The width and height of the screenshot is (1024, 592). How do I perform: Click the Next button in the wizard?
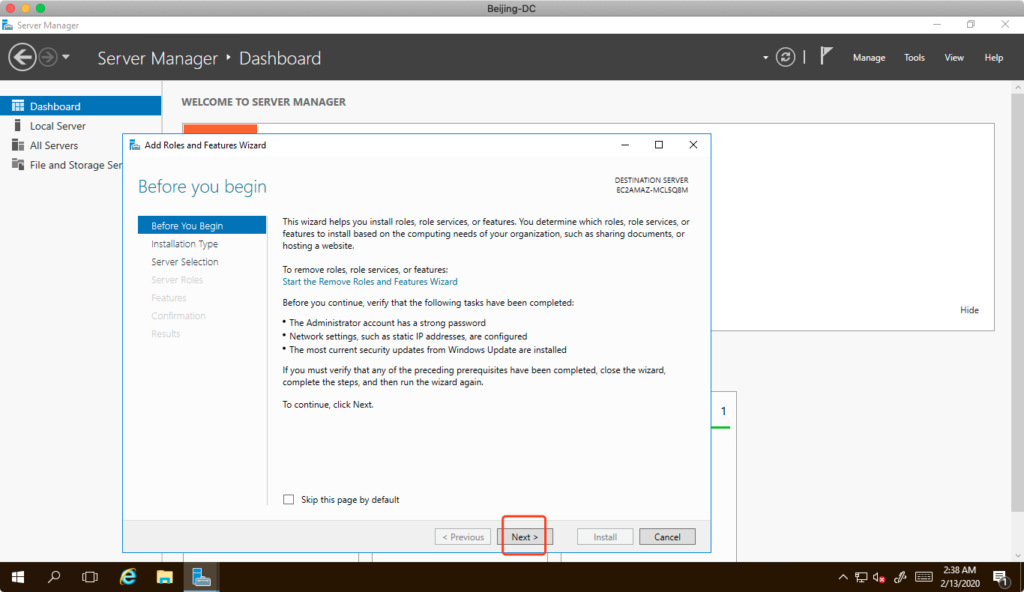point(524,537)
